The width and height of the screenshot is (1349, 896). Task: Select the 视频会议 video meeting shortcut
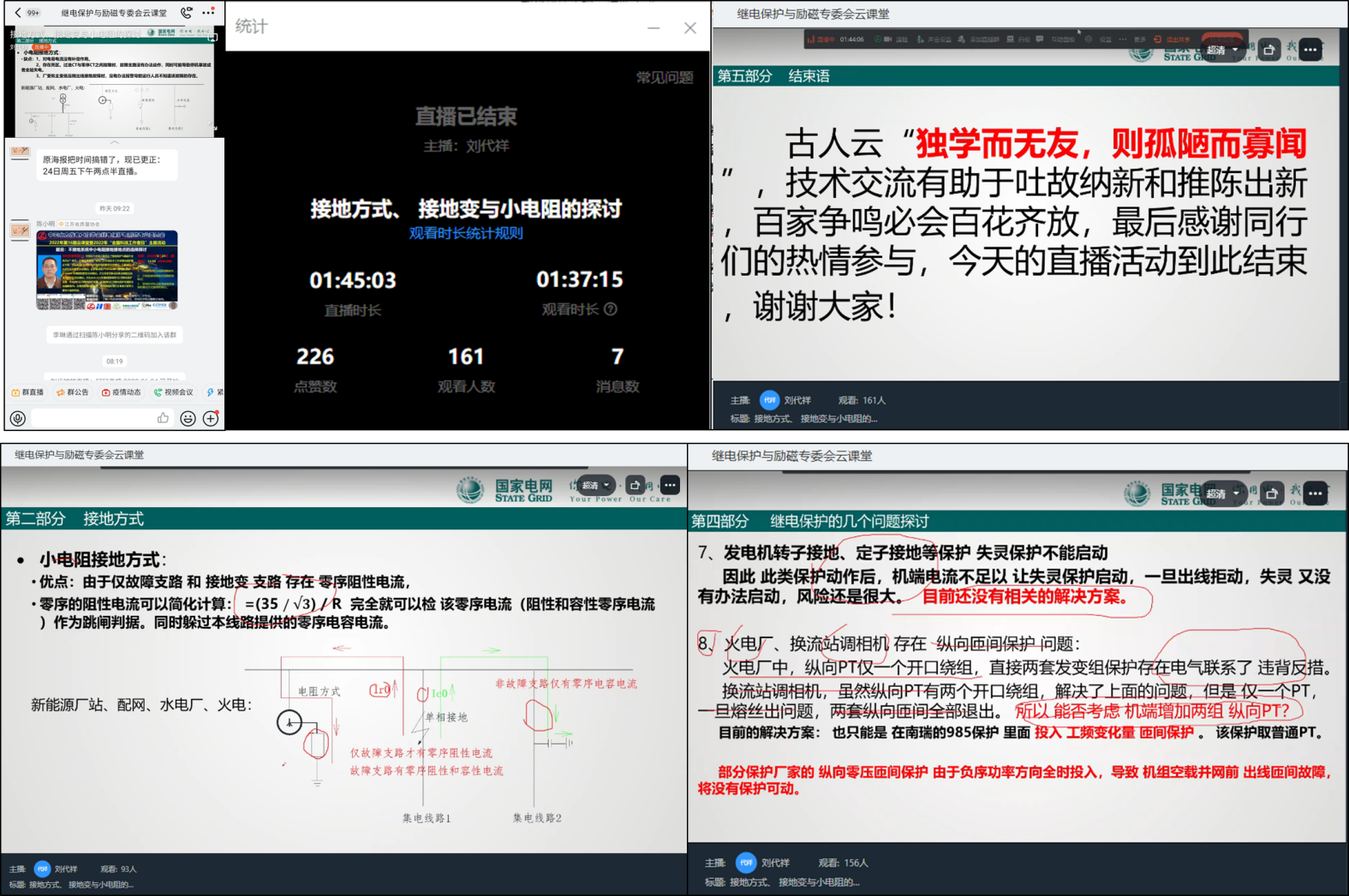click(x=174, y=392)
